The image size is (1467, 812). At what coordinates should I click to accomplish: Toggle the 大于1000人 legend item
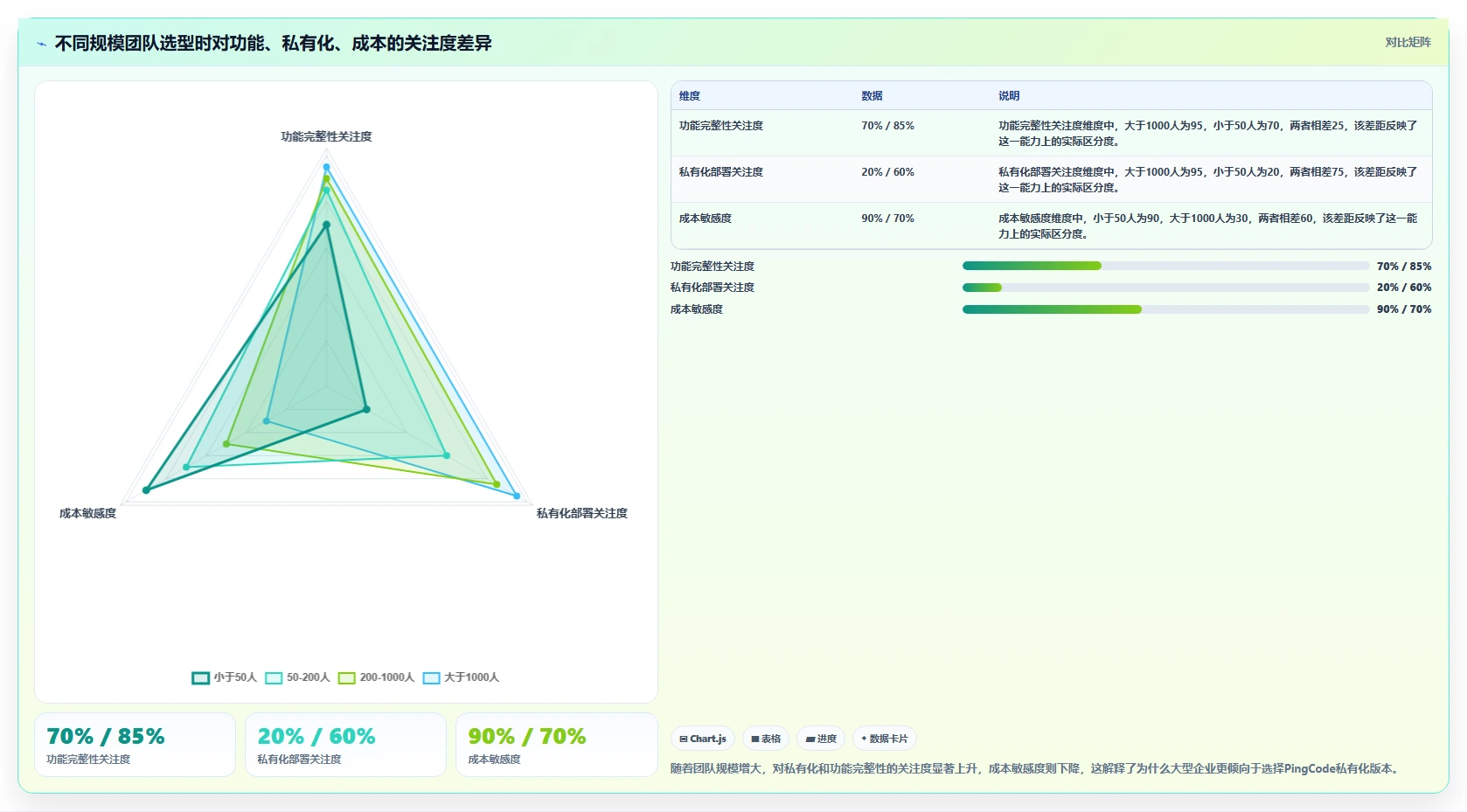(461, 677)
